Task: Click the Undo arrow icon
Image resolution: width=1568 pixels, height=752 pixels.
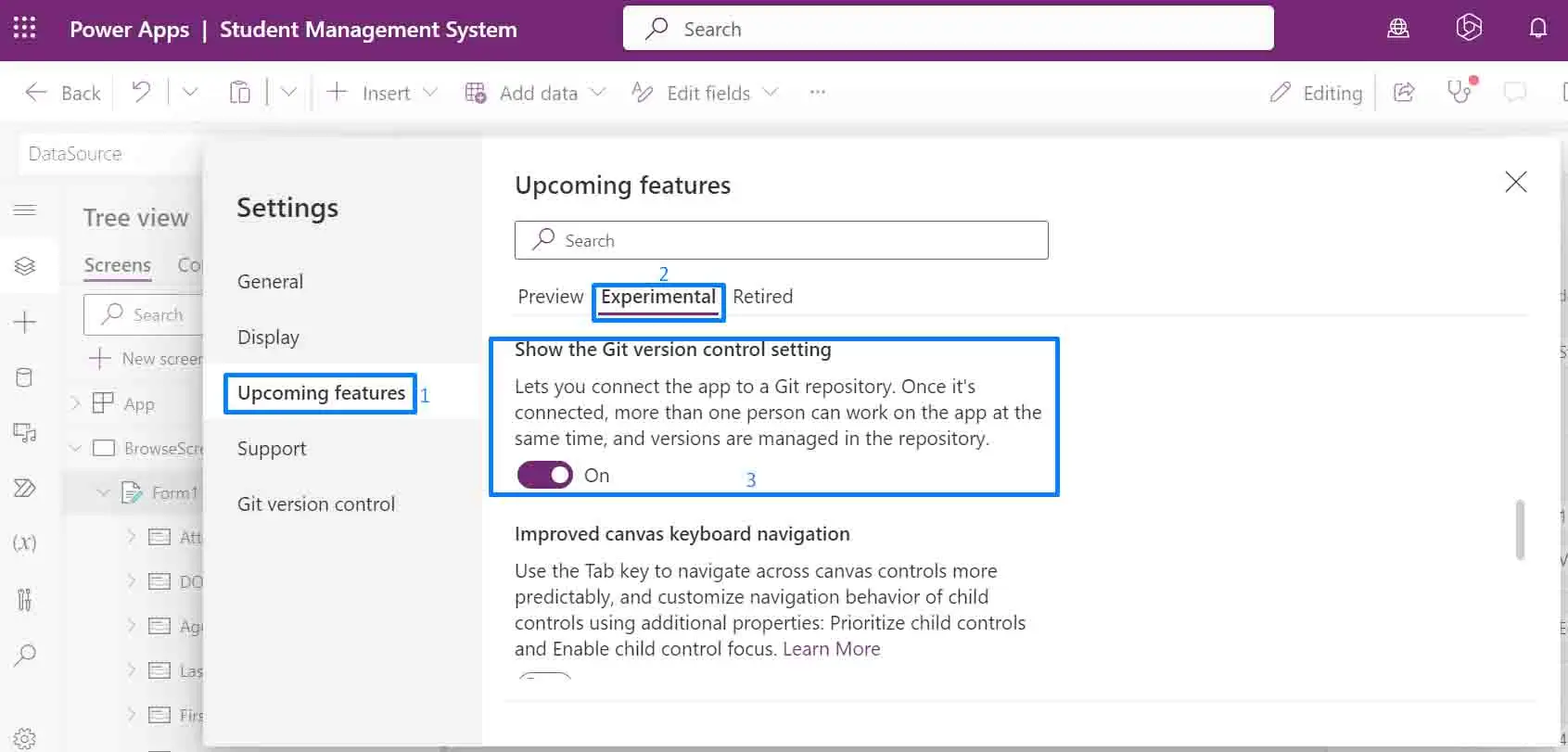Action: 141,92
